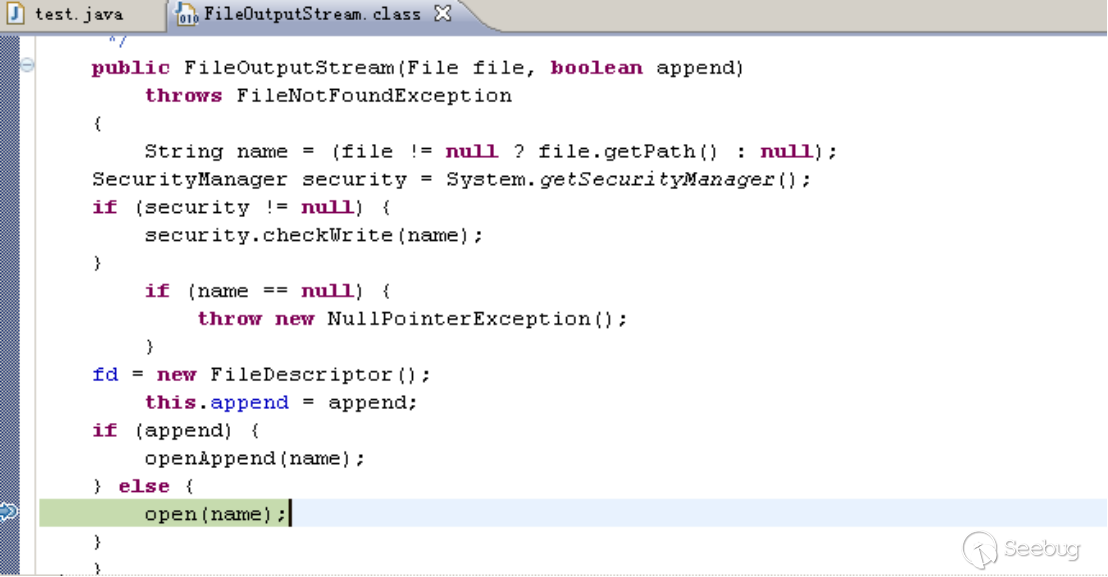Screen dimensions: 1108x577
Task: Click the 'else' keyword line
Action: click(x=143, y=487)
